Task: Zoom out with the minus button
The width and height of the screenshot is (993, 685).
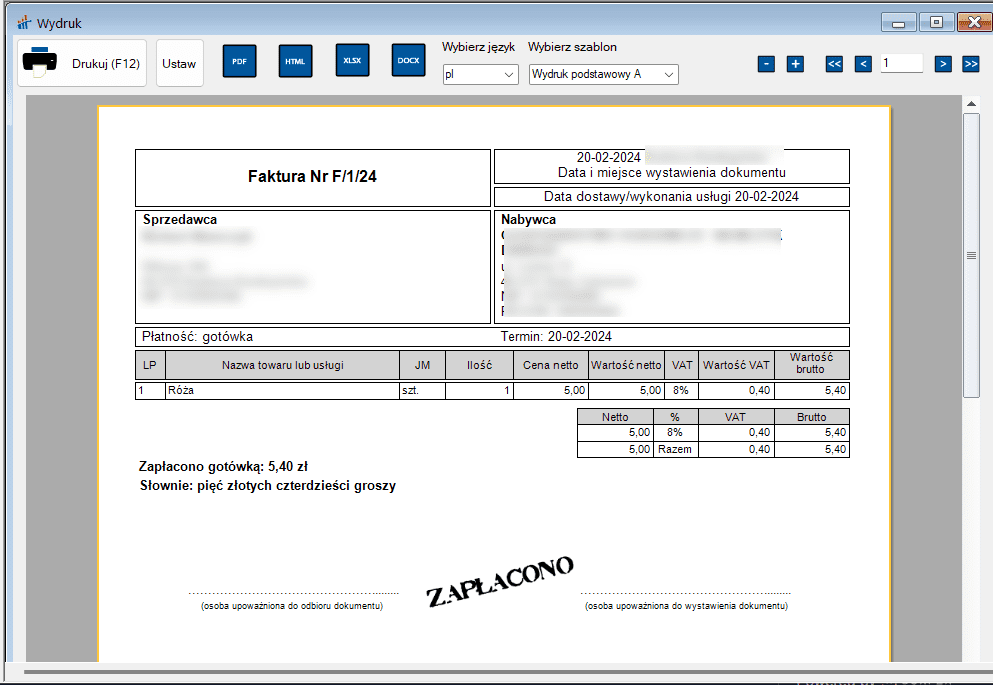Action: point(766,64)
